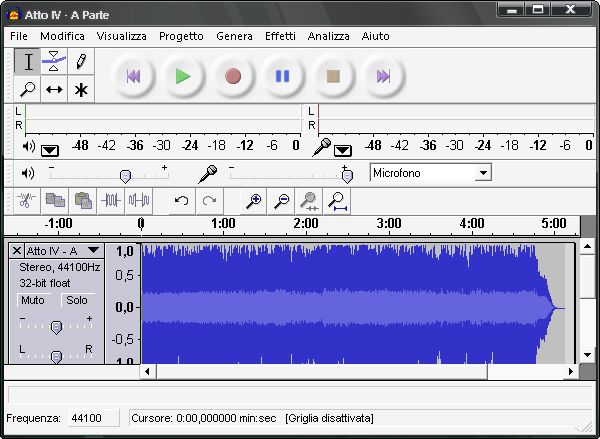Stop playback with the Stop button
Viewport: 600px width, 439px height.
[x=333, y=76]
